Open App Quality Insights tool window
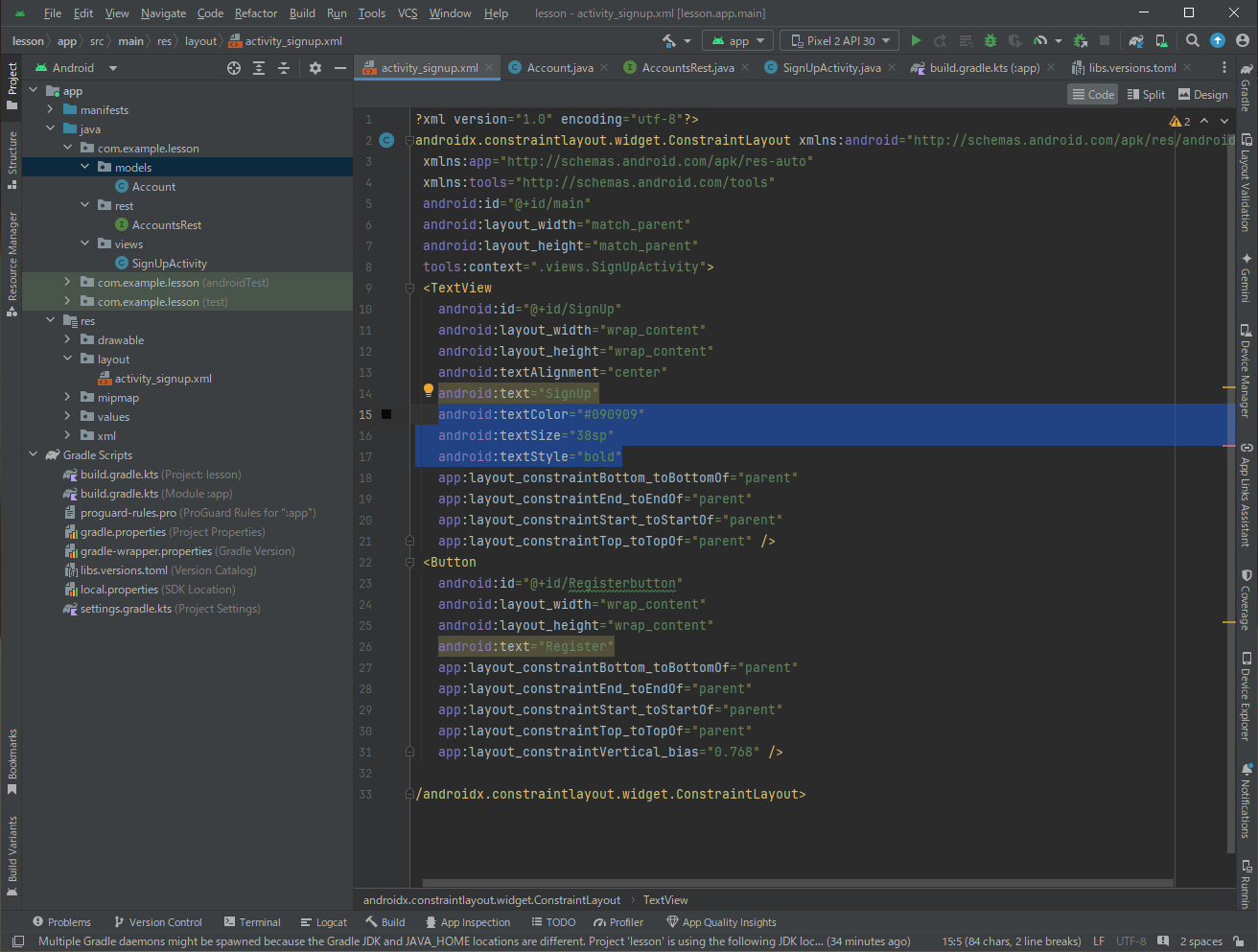1258x952 pixels. point(721,922)
